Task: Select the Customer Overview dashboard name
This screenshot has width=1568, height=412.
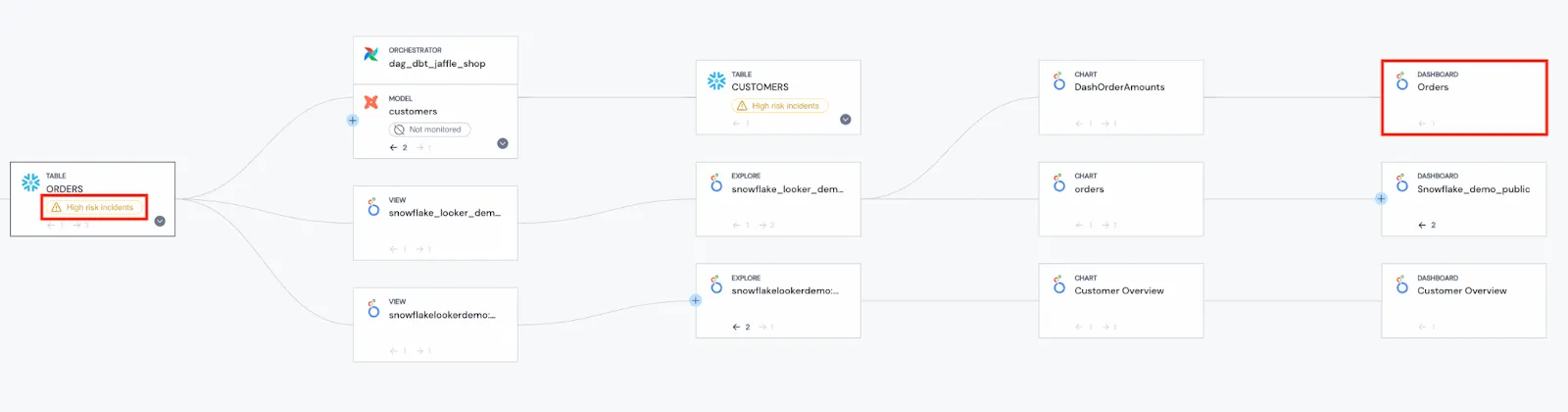Action: coord(1462,291)
